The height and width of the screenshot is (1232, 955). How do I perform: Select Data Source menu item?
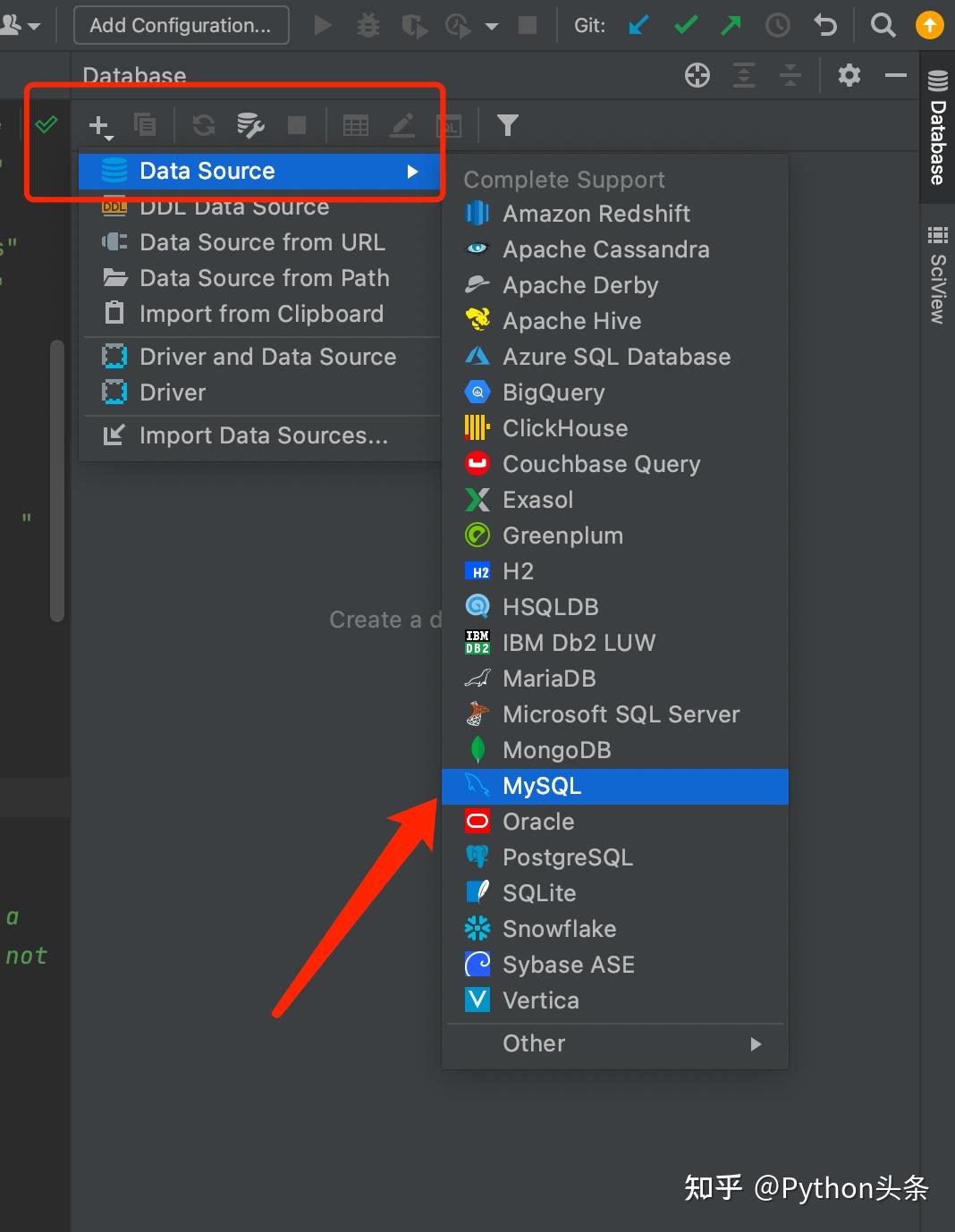[x=259, y=171]
